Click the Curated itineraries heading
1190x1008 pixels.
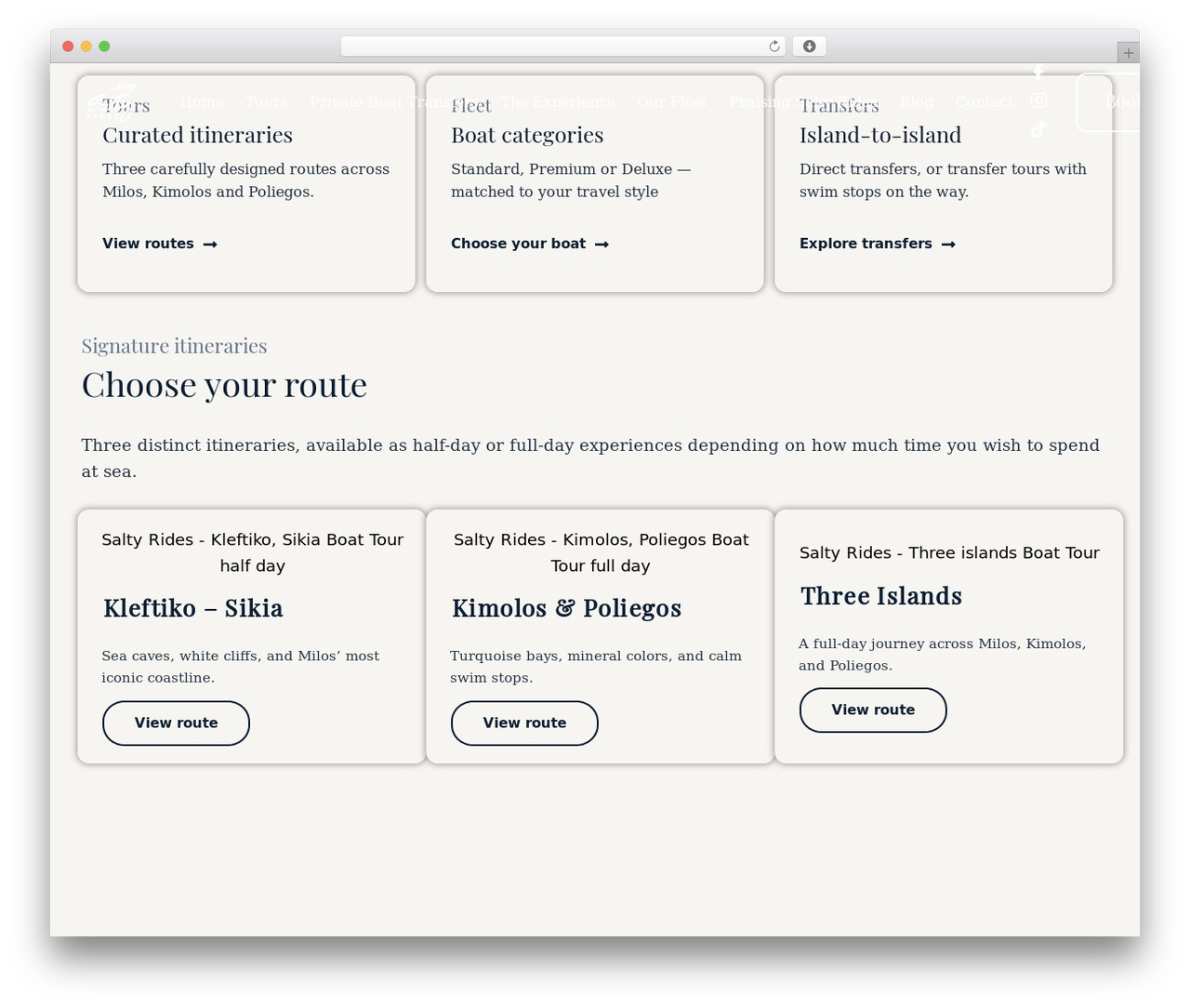pyautogui.click(x=197, y=135)
